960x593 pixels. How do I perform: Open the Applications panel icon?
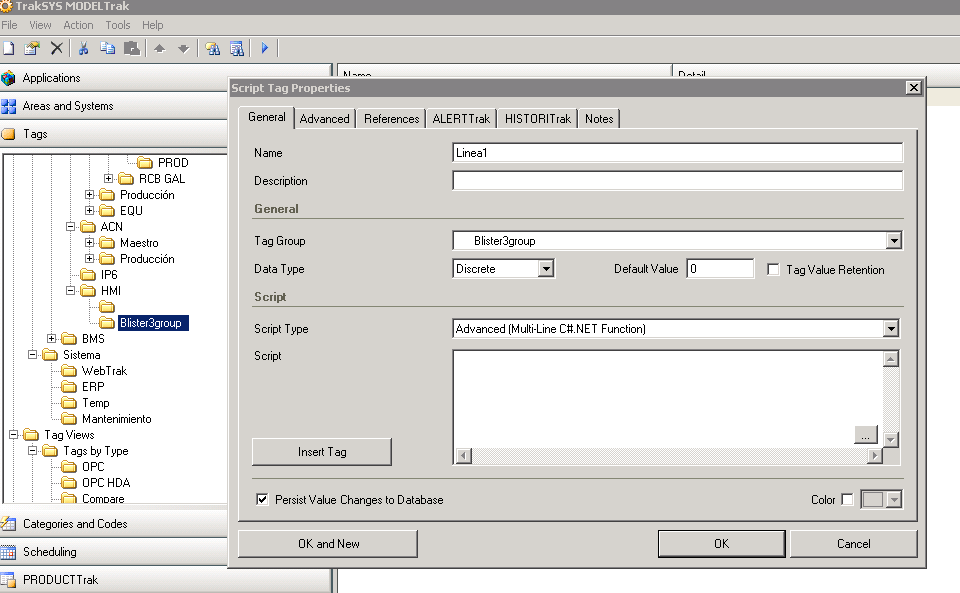pos(9,78)
